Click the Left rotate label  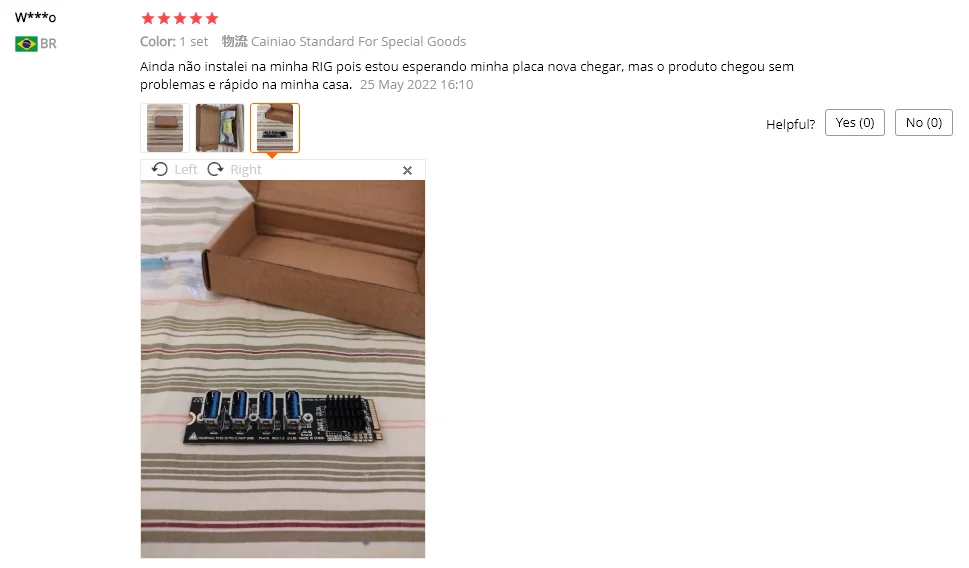click(x=185, y=169)
